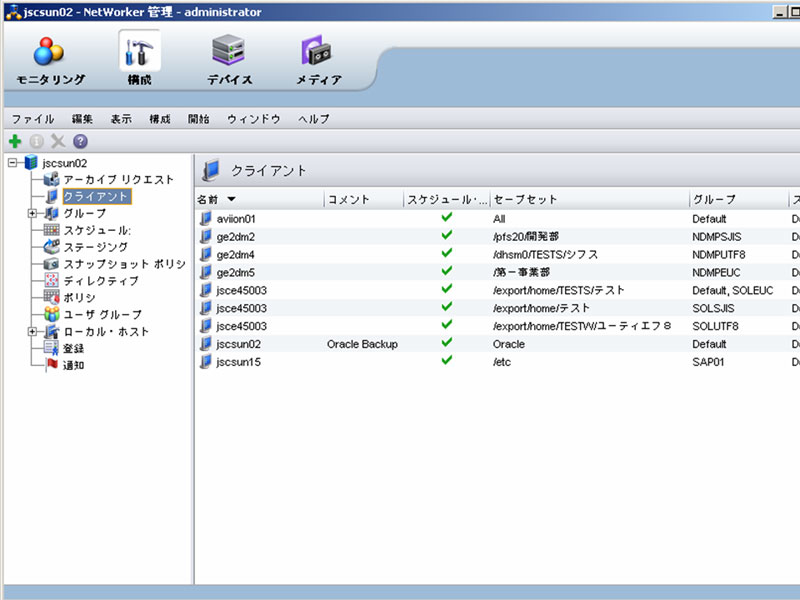Click the jscsun02 server icon in tree

click(31, 162)
